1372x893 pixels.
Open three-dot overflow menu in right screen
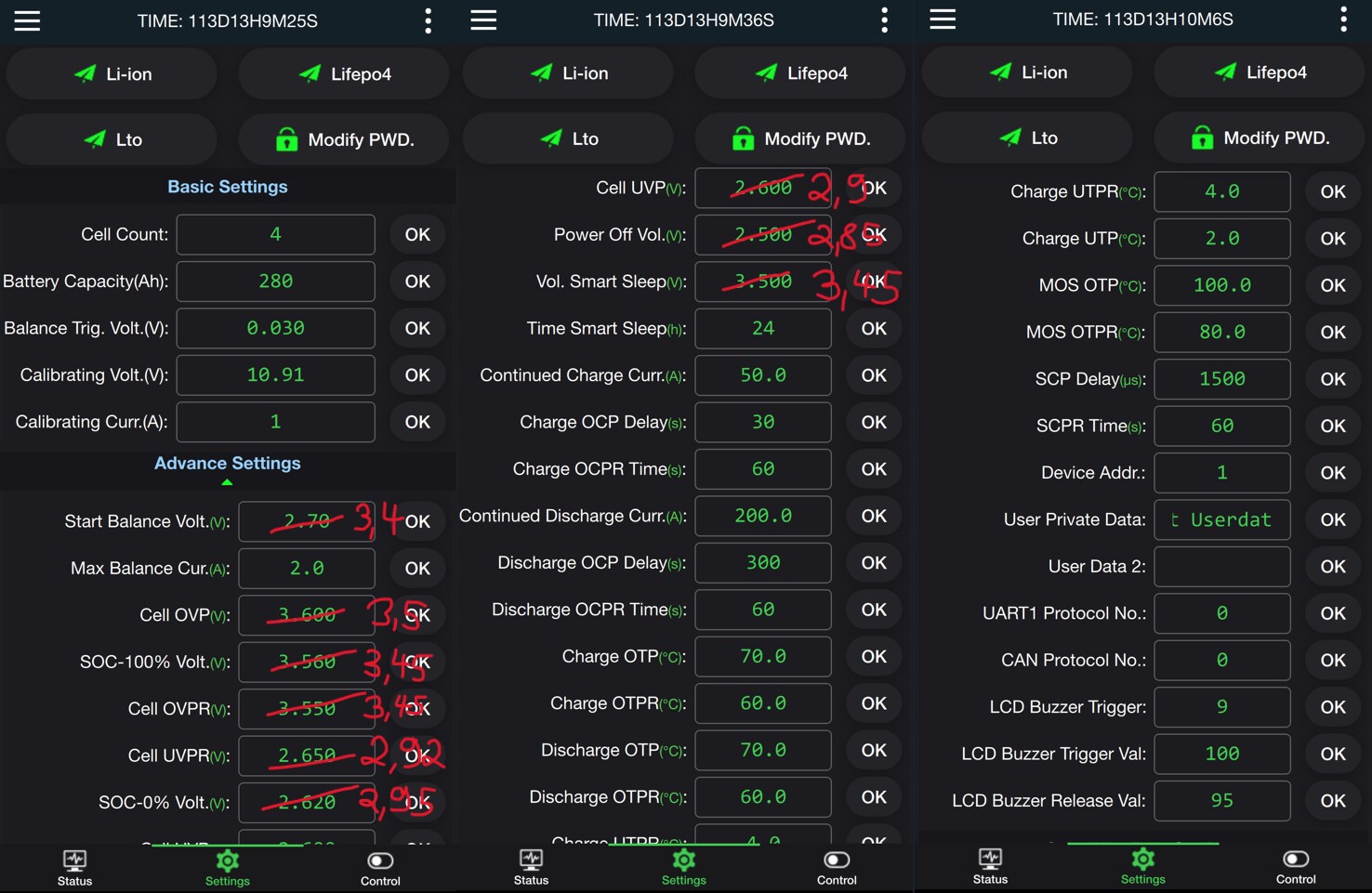point(1343,20)
